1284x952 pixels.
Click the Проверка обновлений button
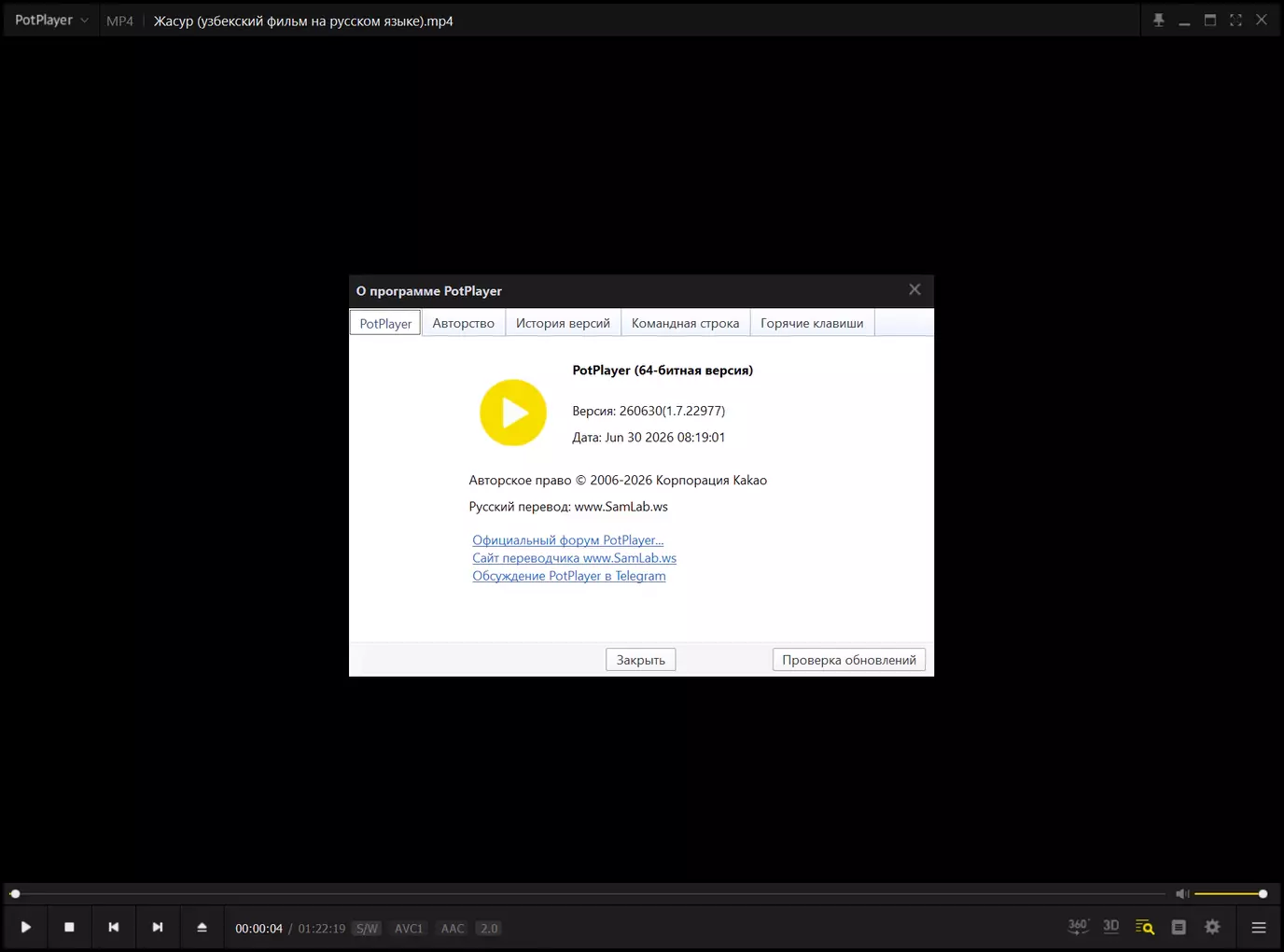(849, 660)
